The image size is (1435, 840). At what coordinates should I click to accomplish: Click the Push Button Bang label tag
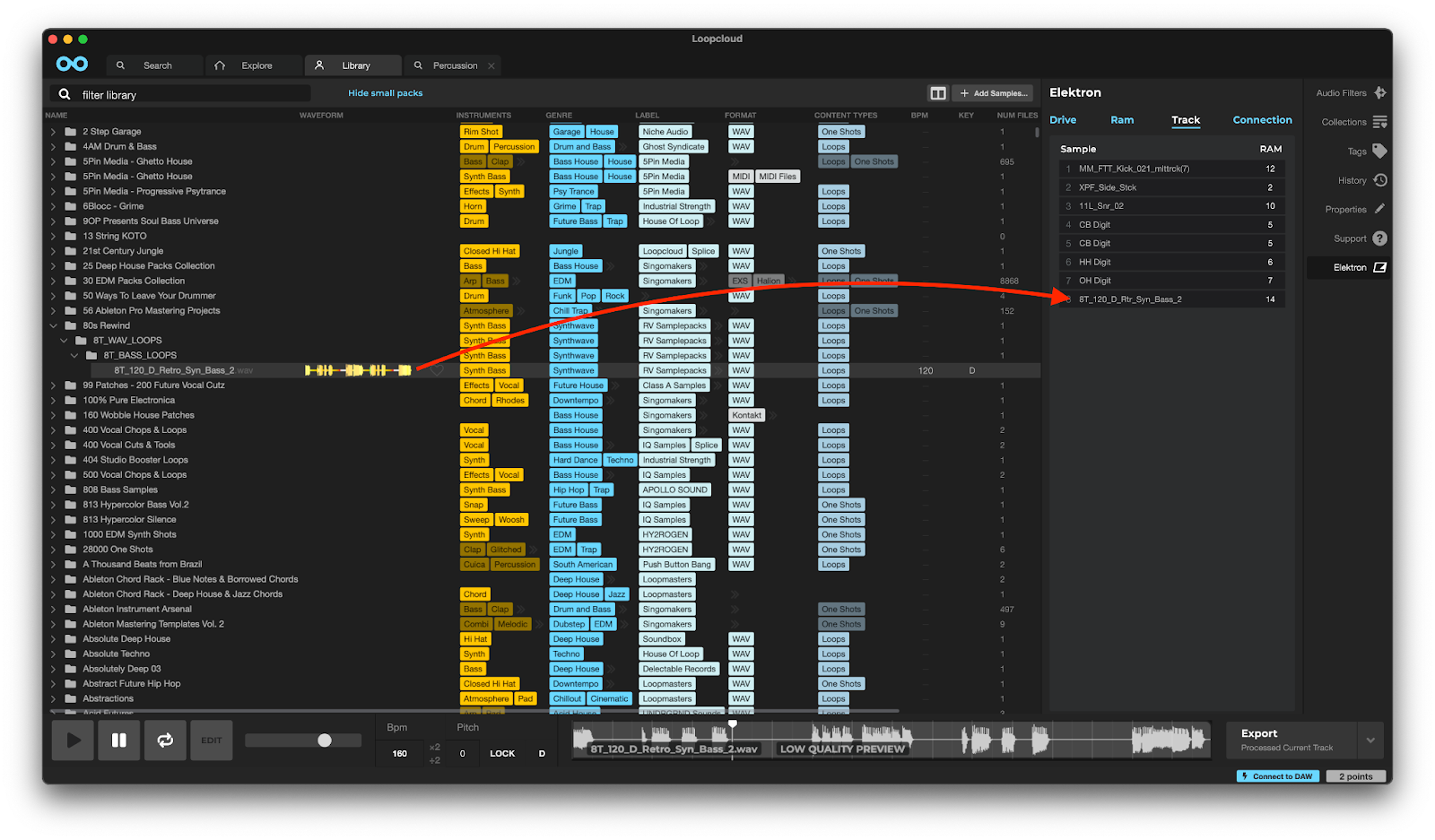point(677,565)
